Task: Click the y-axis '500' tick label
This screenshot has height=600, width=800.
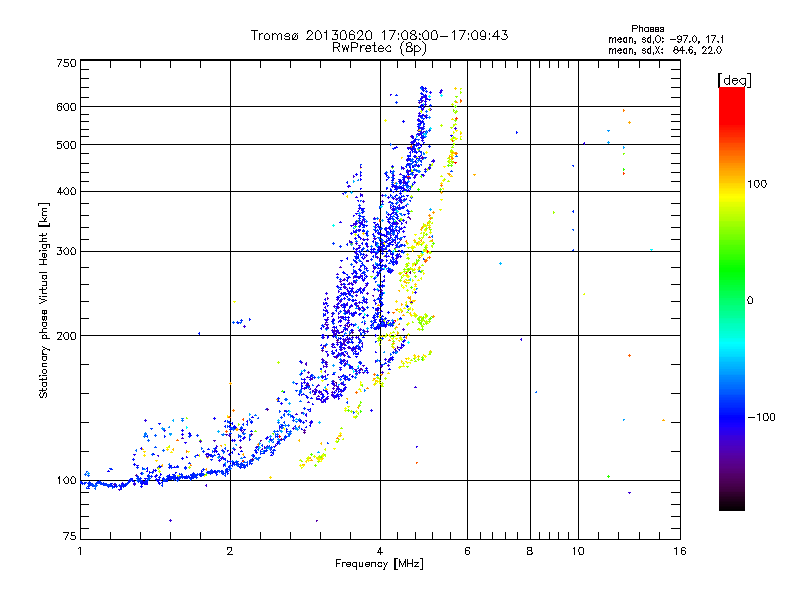Action: point(67,145)
